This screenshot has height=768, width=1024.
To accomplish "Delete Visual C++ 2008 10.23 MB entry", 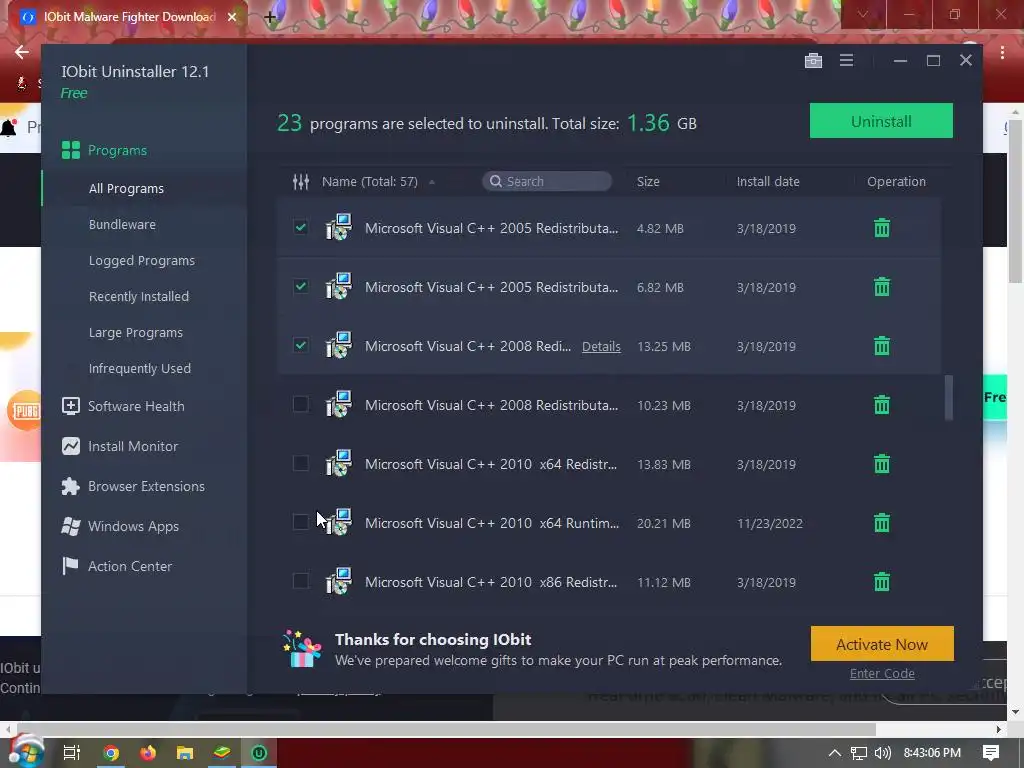I will coord(882,405).
